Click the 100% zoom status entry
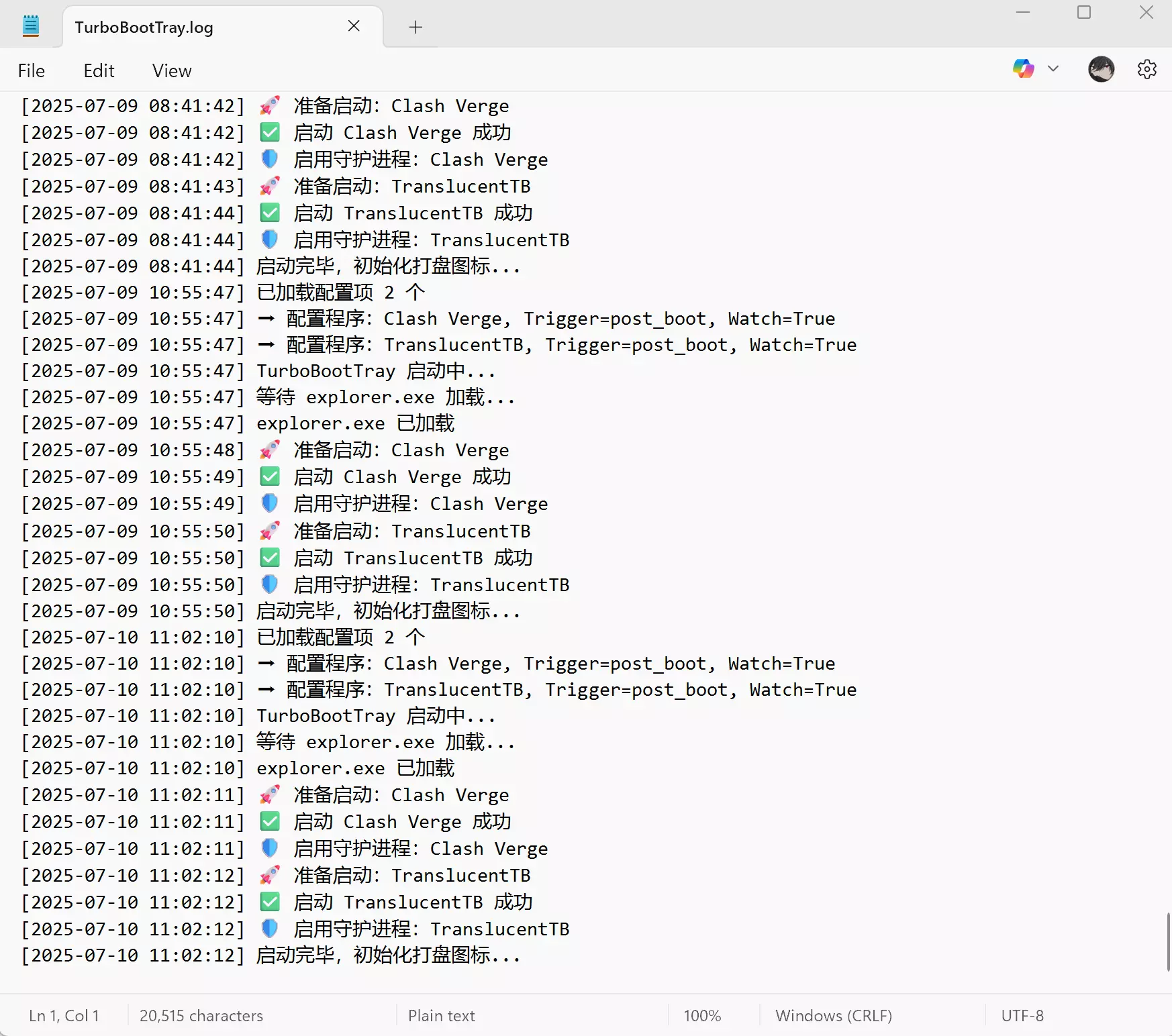The height and width of the screenshot is (1036, 1172). 702,1016
